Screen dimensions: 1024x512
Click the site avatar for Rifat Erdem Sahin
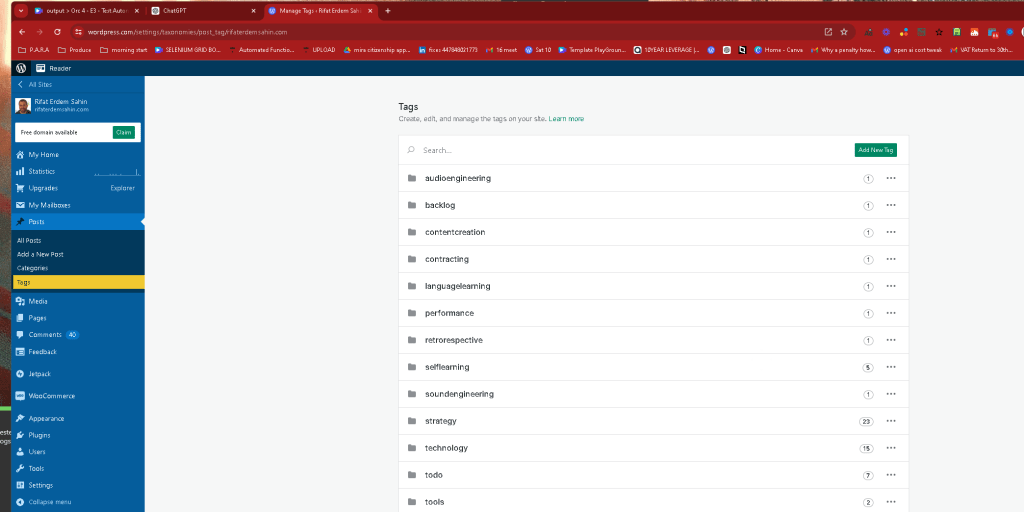[23, 105]
